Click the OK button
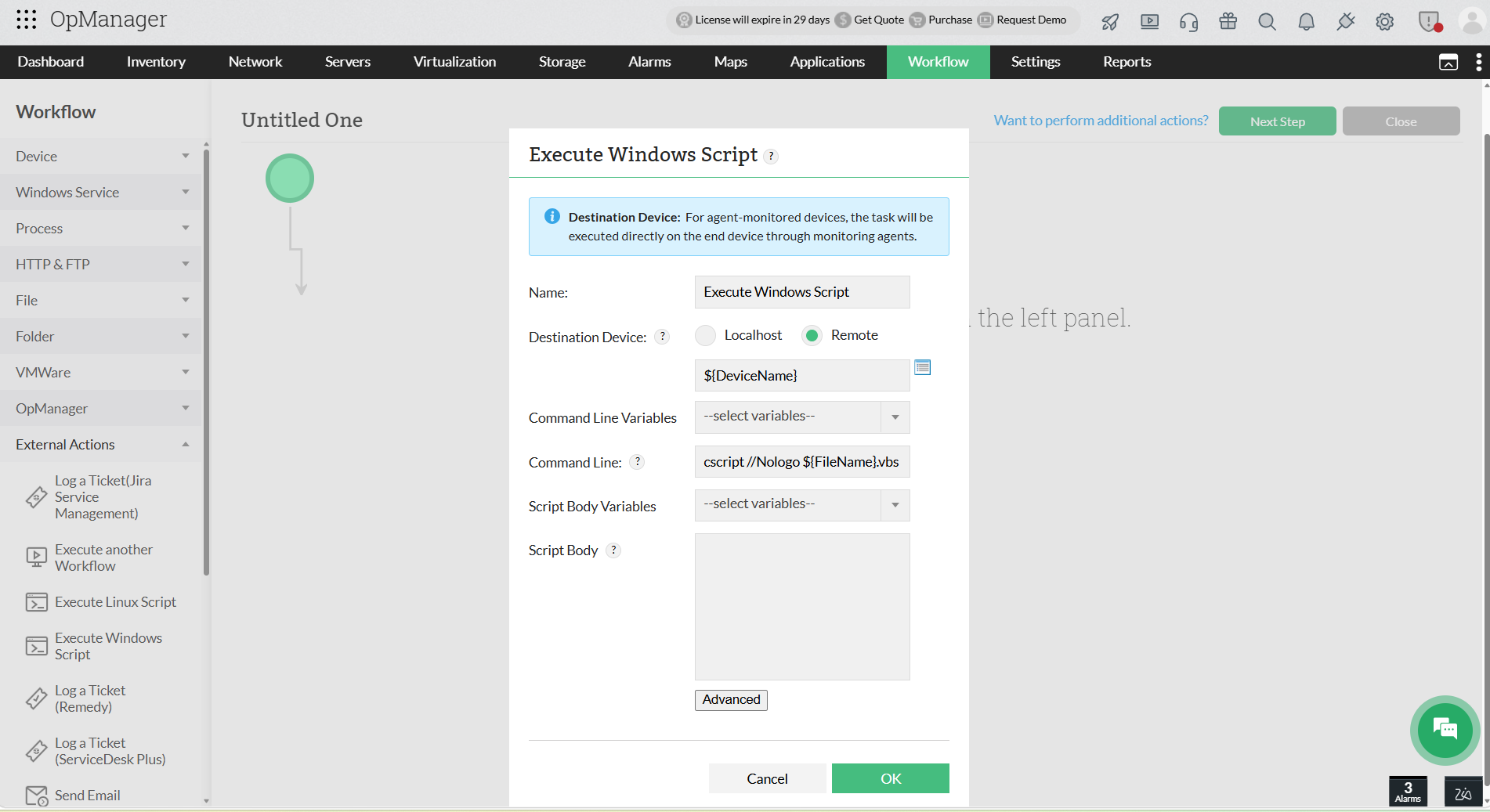 (x=891, y=778)
